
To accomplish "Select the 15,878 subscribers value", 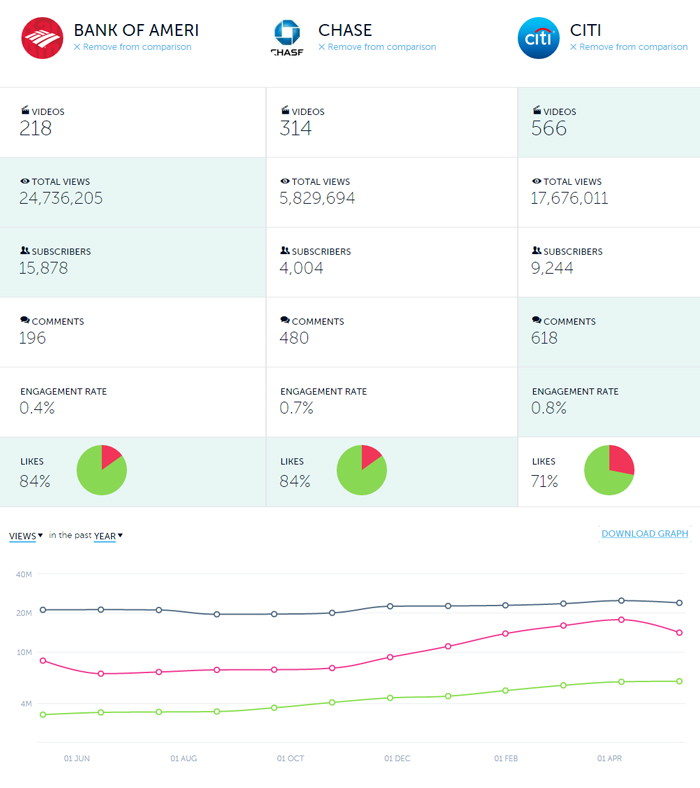I will point(43,268).
